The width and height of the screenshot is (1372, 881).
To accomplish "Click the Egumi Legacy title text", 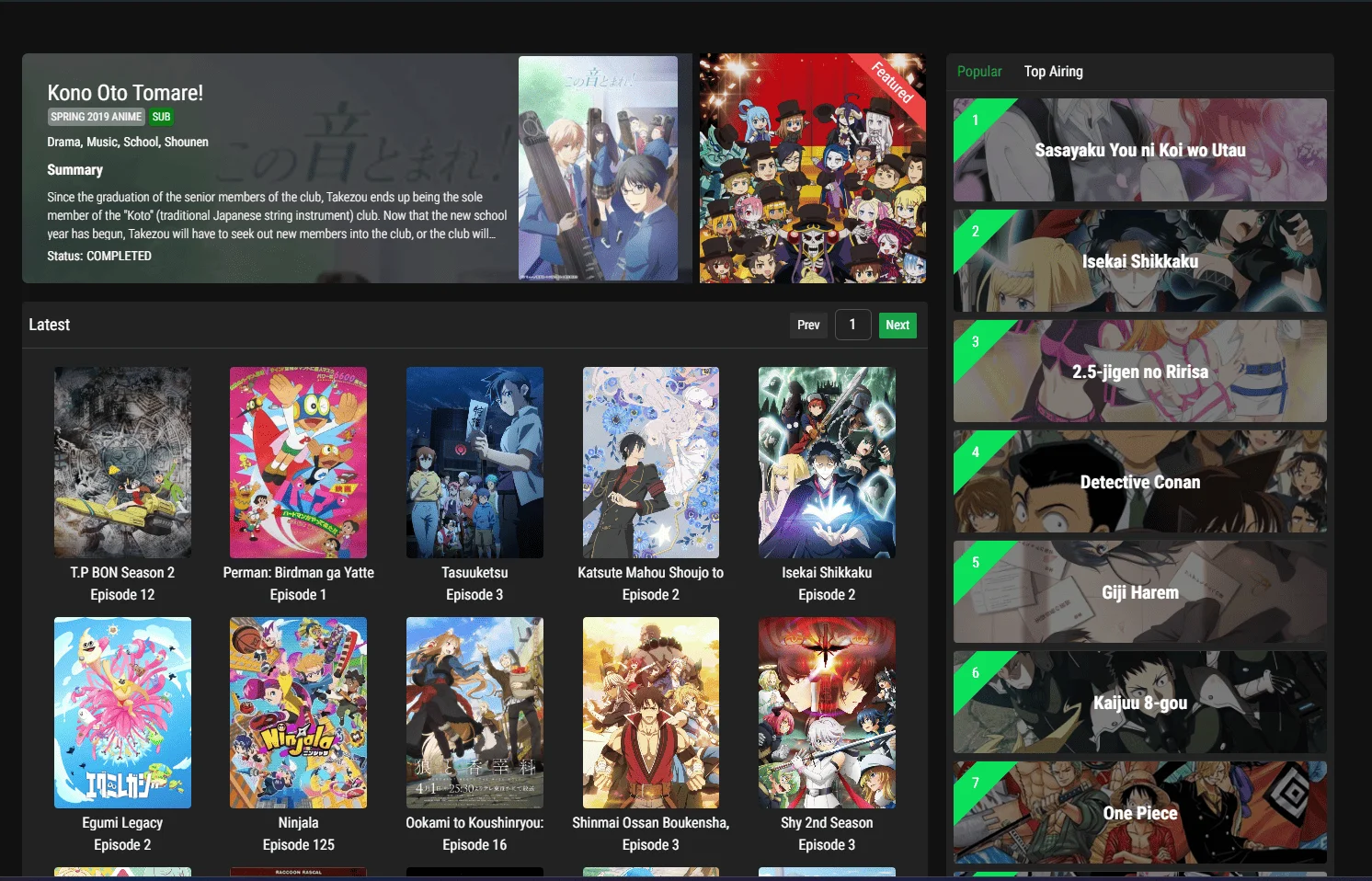I will (122, 822).
